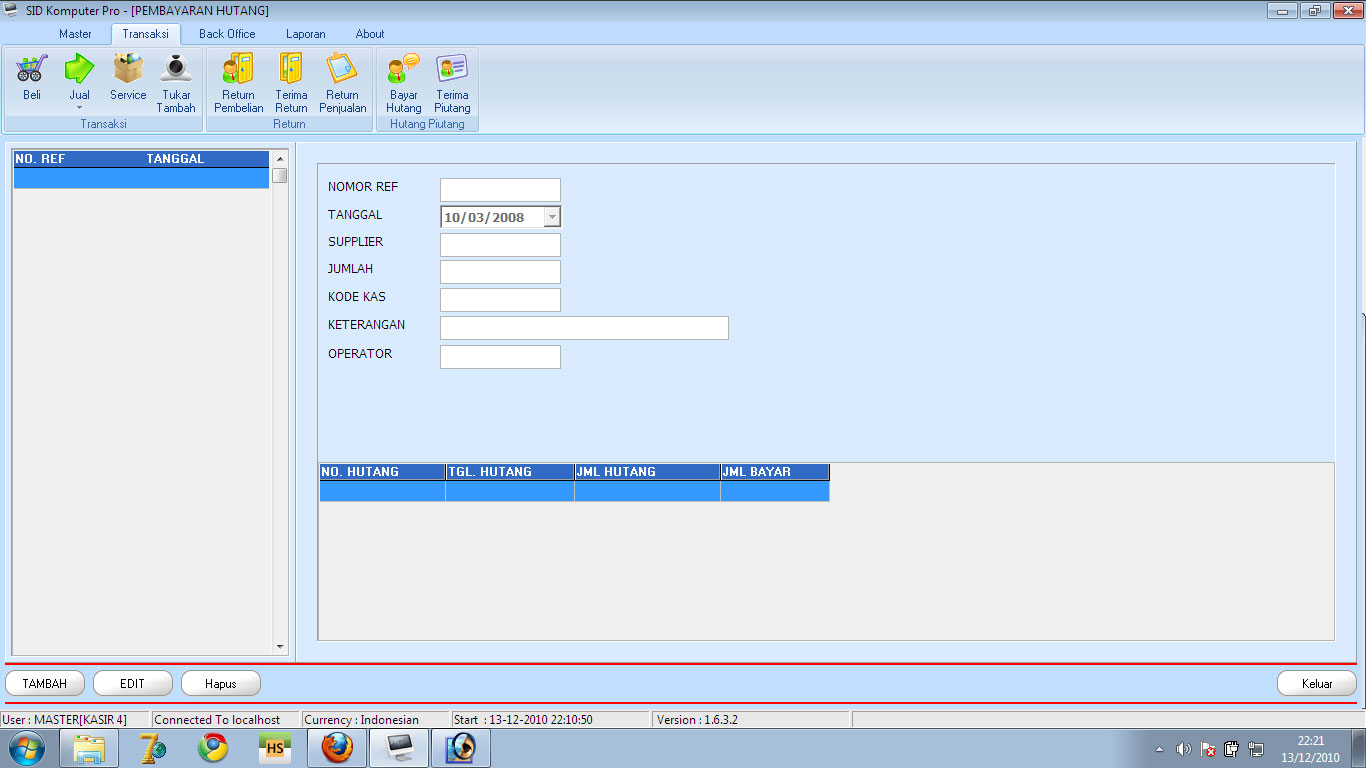Open the Jual sales icon
Image resolution: width=1366 pixels, height=768 pixels.
point(79,70)
